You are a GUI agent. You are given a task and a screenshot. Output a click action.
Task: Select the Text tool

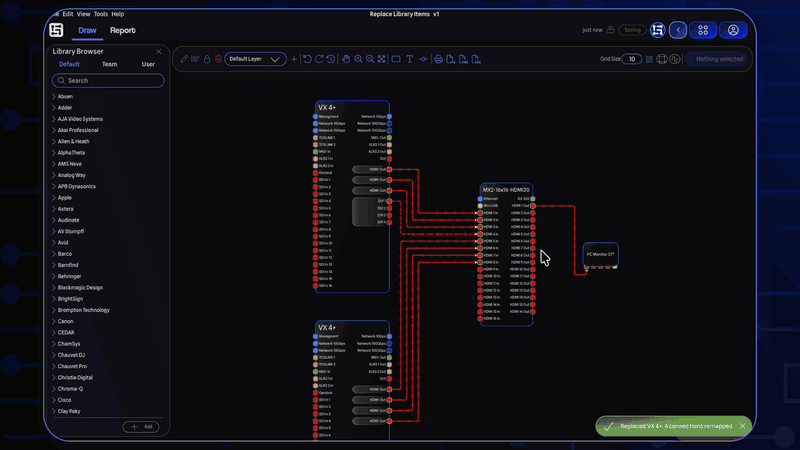[410, 59]
